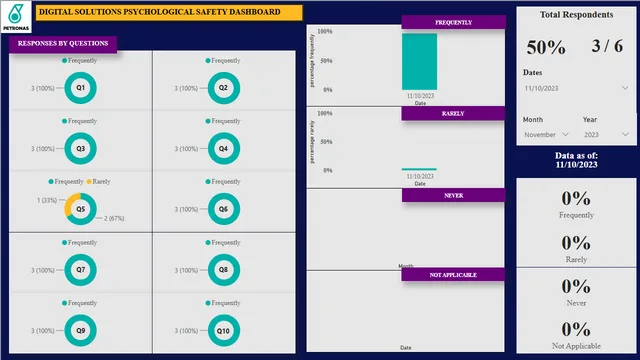Select the Q6 donut chart
640x360 pixels.
click(224, 209)
